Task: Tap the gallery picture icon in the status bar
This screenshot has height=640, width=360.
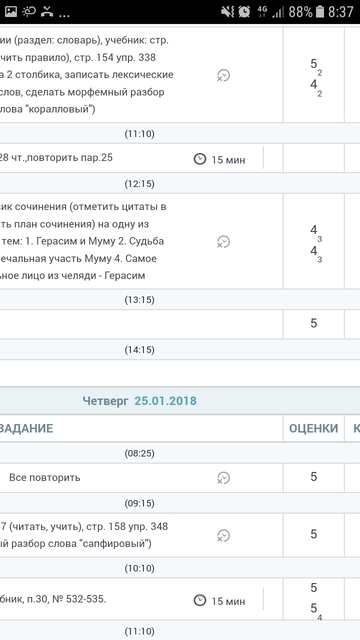Action: [x=11, y=11]
